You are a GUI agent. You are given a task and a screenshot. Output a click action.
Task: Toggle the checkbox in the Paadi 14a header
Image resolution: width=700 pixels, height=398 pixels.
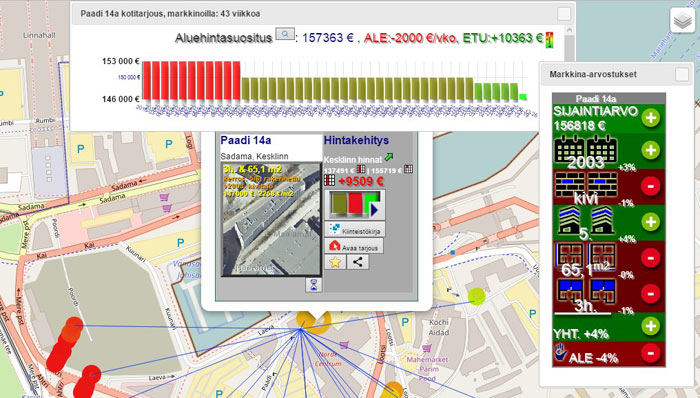point(564,14)
